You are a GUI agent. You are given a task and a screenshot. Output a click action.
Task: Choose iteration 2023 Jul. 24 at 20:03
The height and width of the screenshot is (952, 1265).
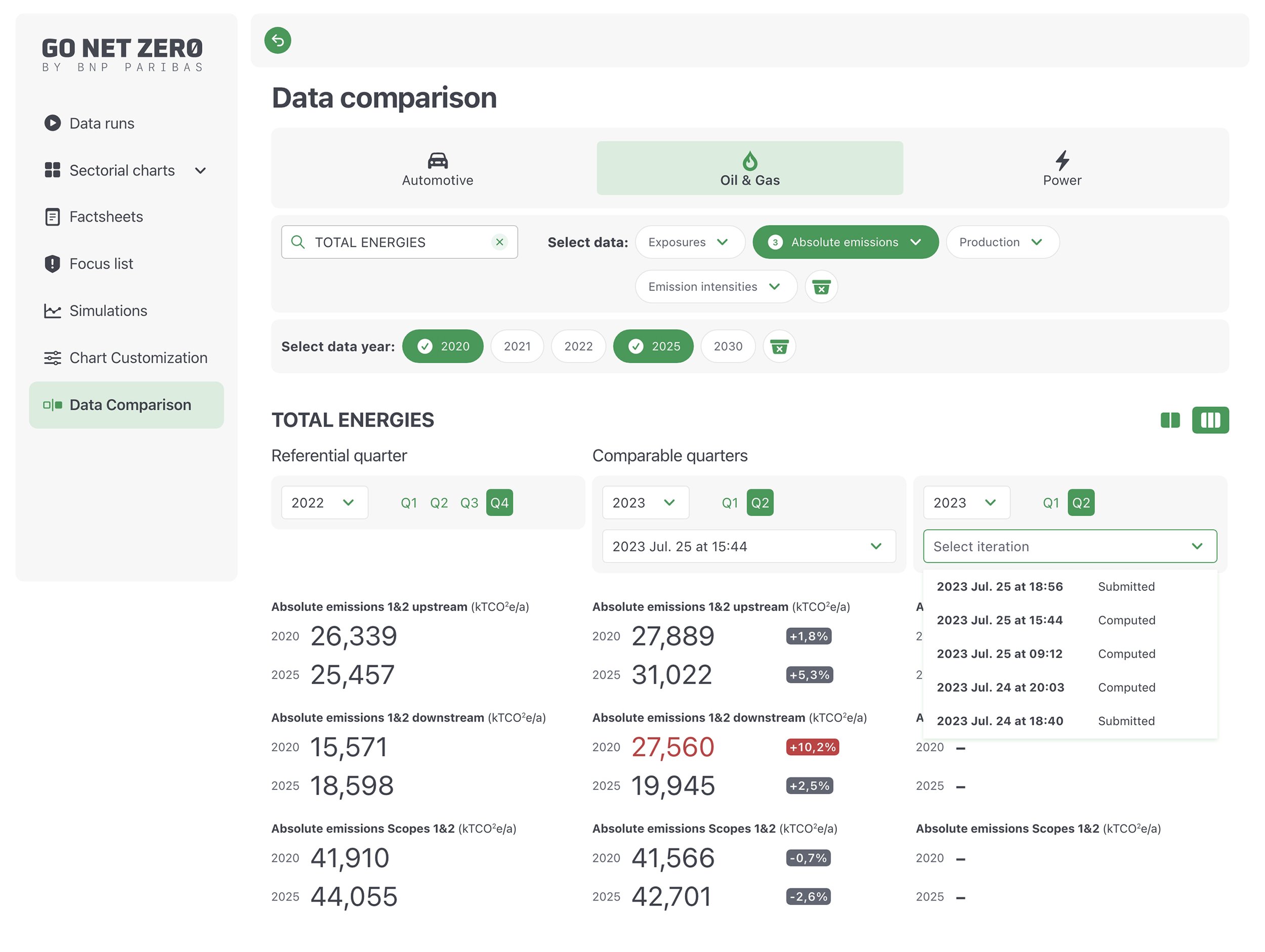(1069, 687)
